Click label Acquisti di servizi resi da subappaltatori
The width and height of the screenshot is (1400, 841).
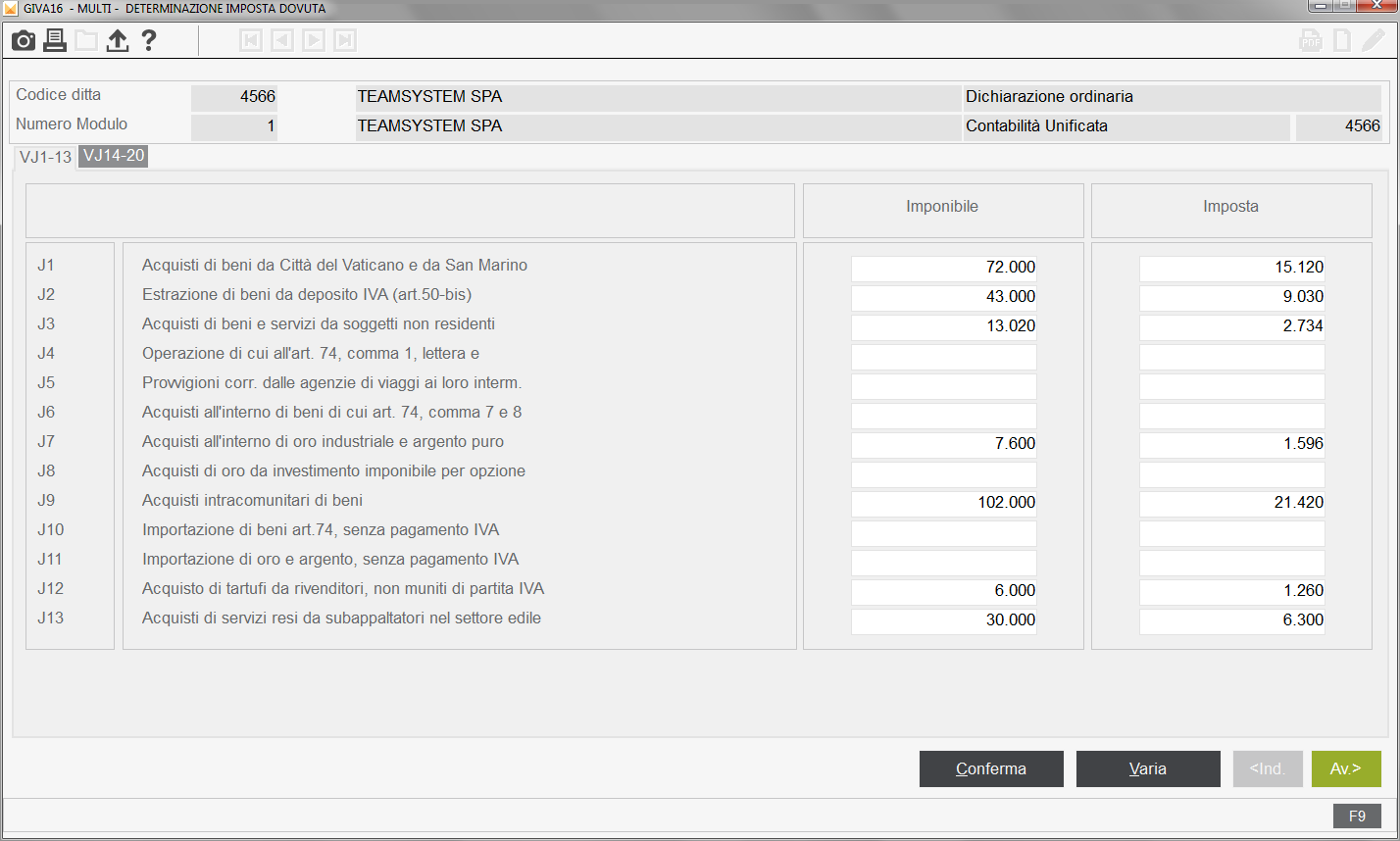coord(342,618)
